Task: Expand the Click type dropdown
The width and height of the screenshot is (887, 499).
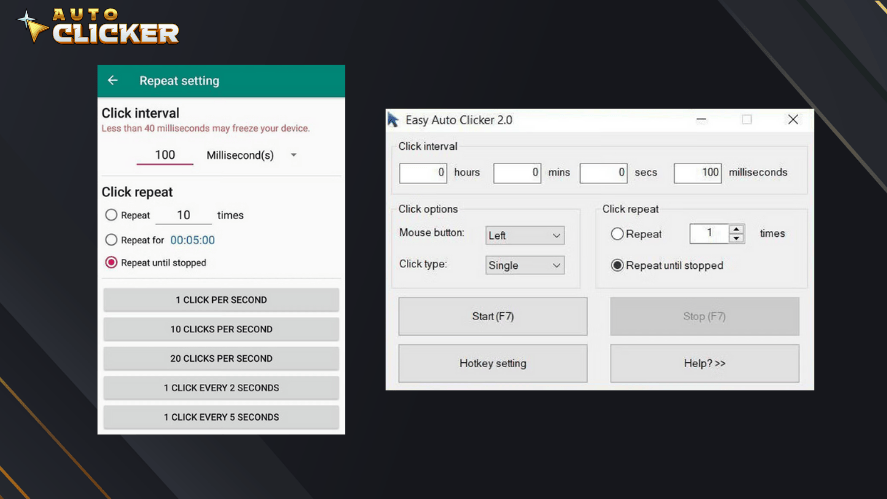Action: 525,265
